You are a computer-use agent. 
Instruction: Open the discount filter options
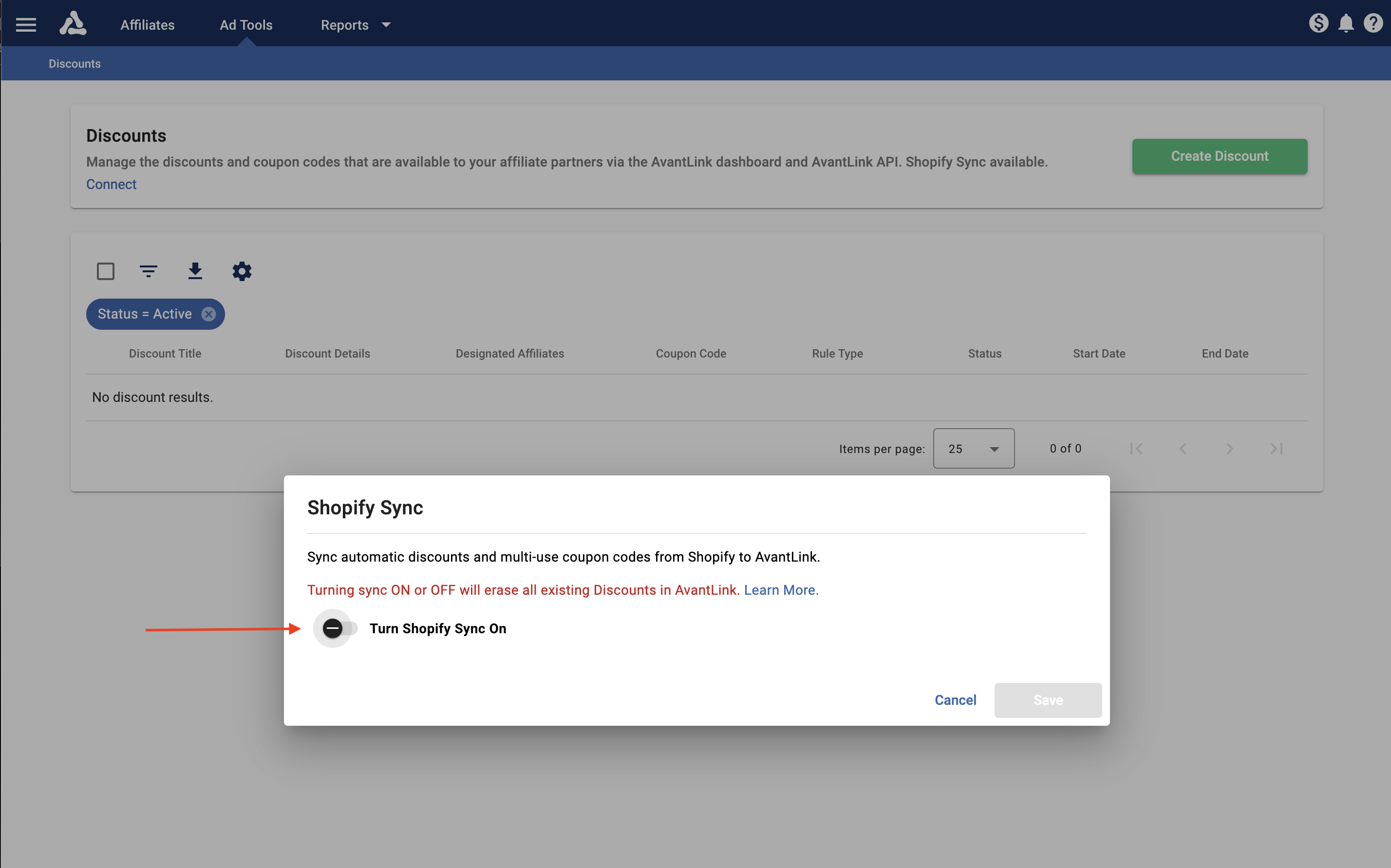pyautogui.click(x=149, y=271)
